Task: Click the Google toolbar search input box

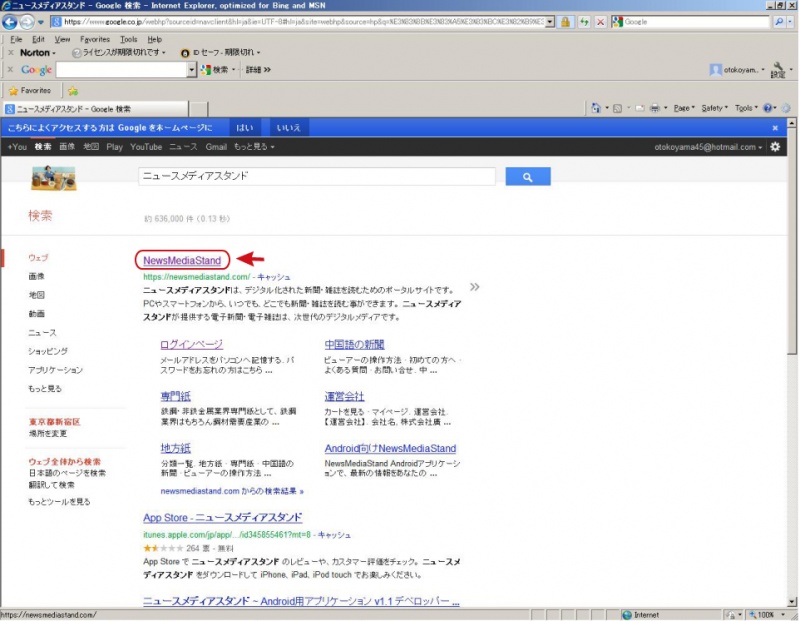Action: coord(121,70)
